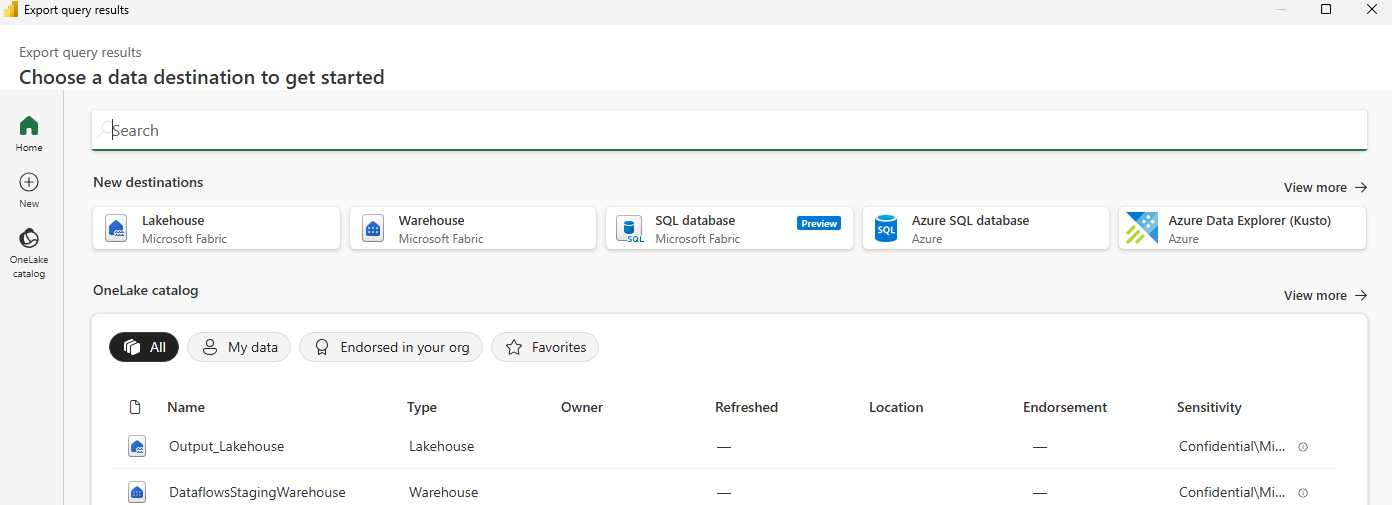
Task: Switch to Endorsed in your org filter
Action: click(391, 347)
